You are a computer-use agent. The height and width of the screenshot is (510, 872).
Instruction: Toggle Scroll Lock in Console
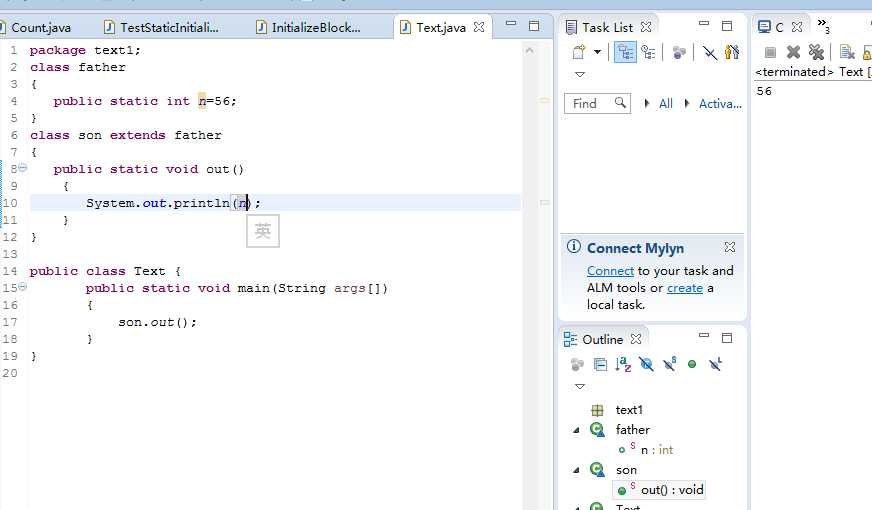(867, 52)
